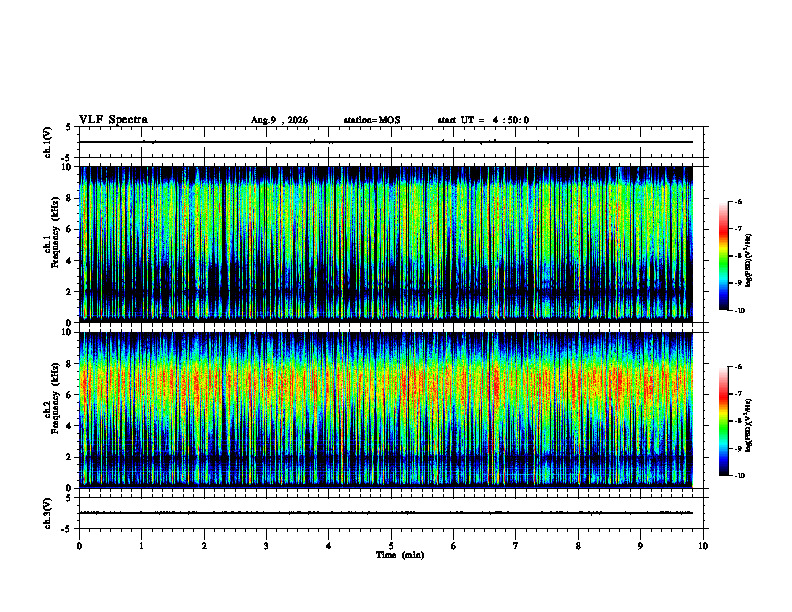
Task: Click time axis tick label "9"
Action: [640, 546]
